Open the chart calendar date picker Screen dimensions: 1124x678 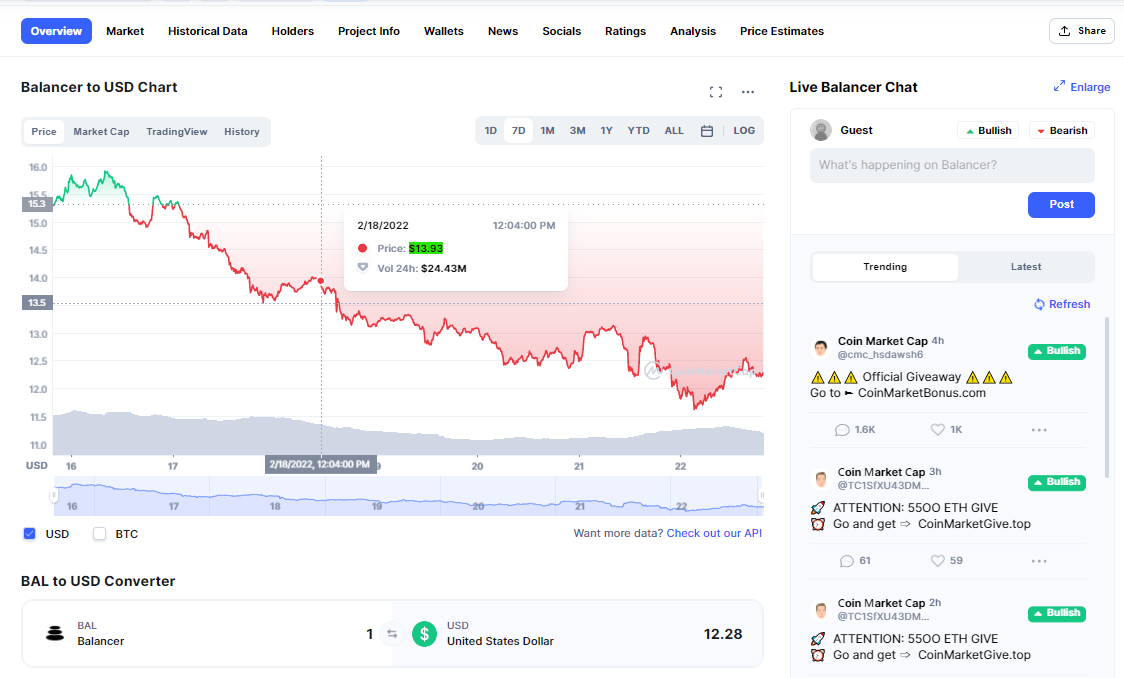point(707,131)
